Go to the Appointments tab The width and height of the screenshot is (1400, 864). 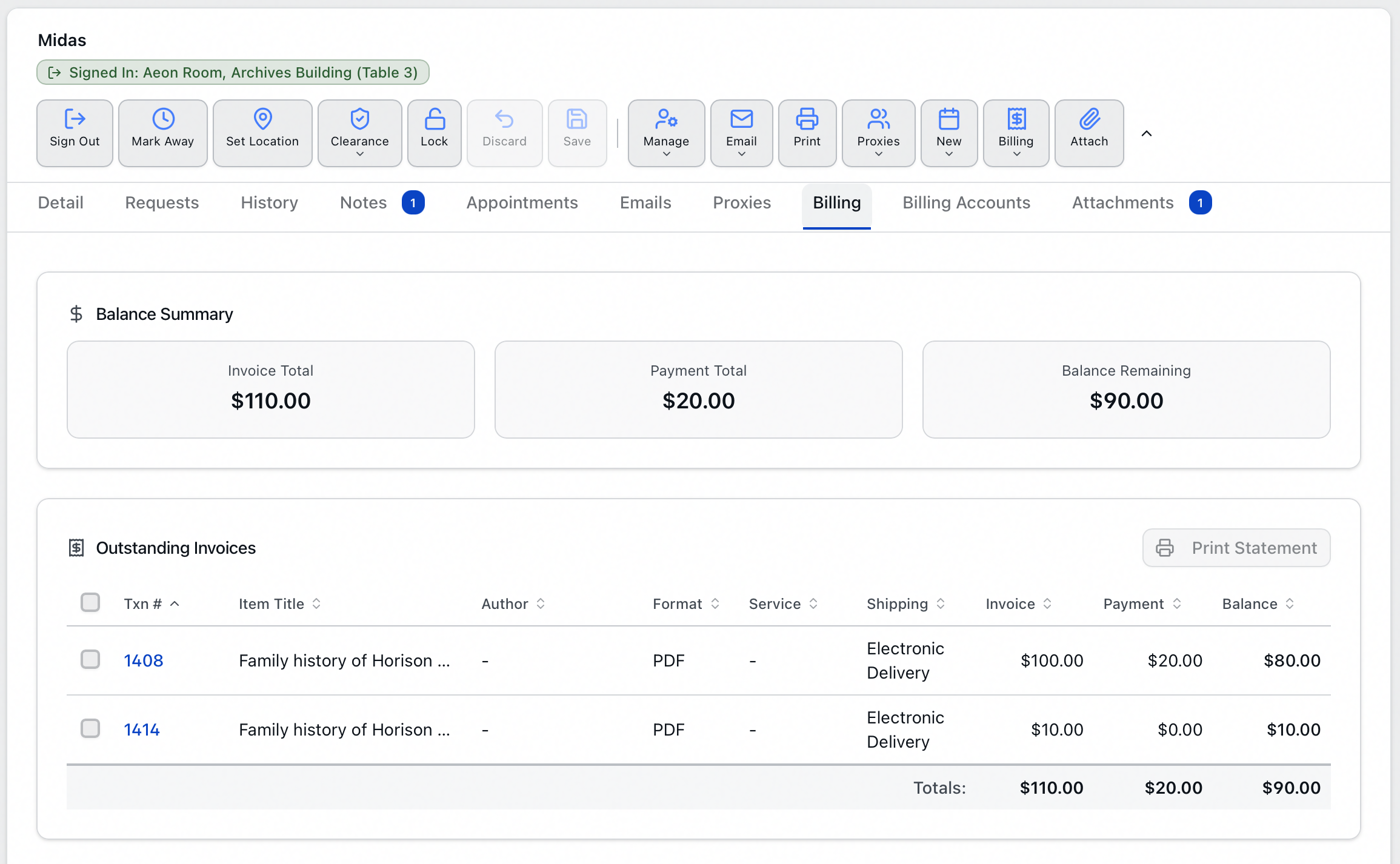point(522,203)
